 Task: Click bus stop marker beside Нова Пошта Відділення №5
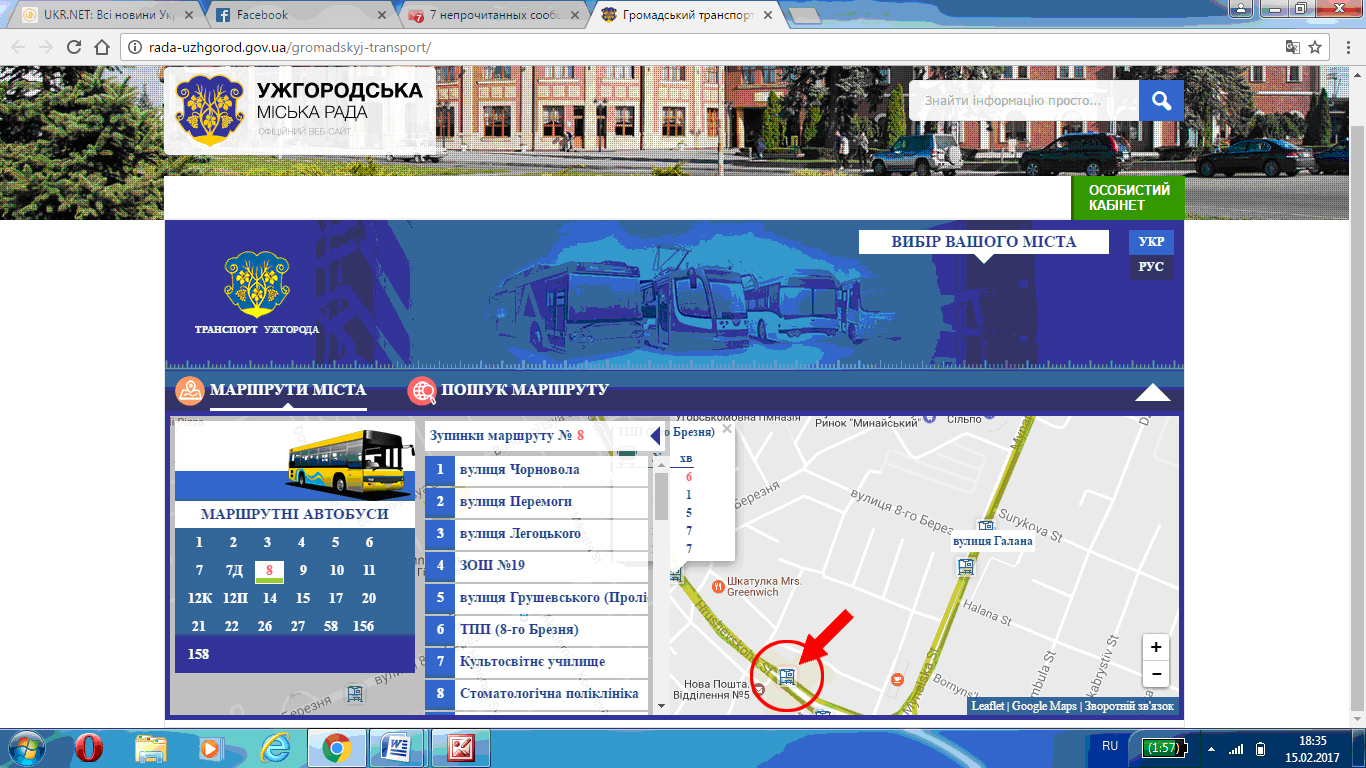pos(787,677)
